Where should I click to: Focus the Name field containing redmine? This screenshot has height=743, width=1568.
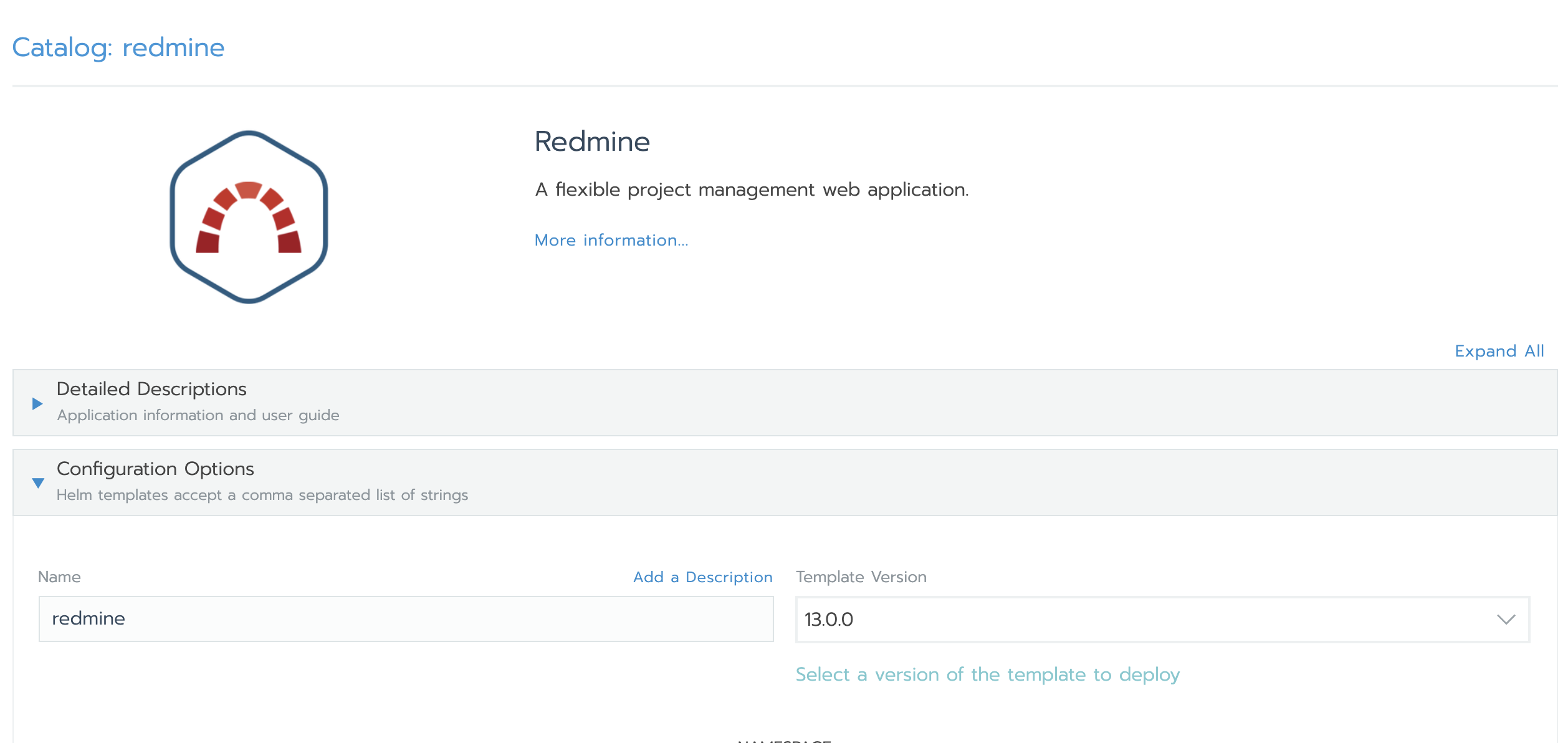tap(406, 619)
